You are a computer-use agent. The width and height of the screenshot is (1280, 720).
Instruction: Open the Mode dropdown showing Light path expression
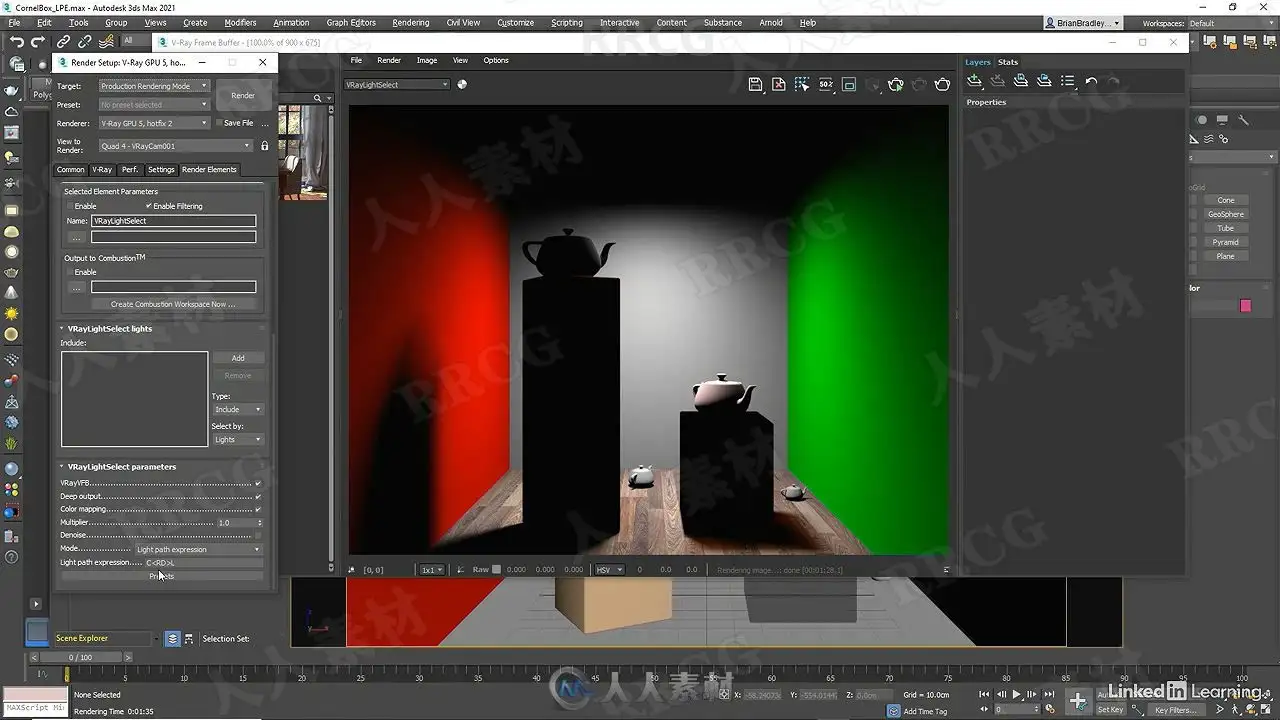[198, 549]
